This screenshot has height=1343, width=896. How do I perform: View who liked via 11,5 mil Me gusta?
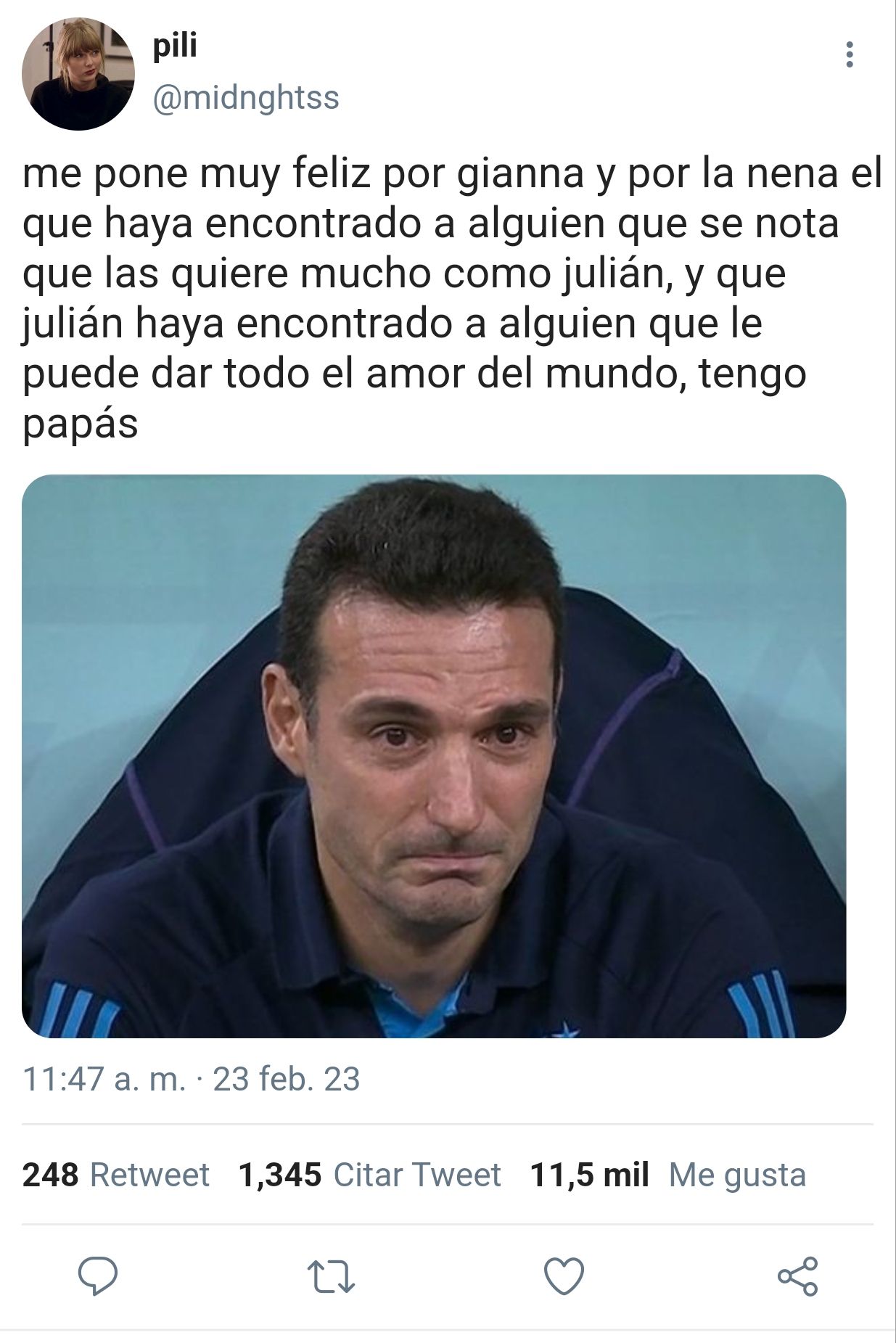pyautogui.click(x=668, y=1175)
